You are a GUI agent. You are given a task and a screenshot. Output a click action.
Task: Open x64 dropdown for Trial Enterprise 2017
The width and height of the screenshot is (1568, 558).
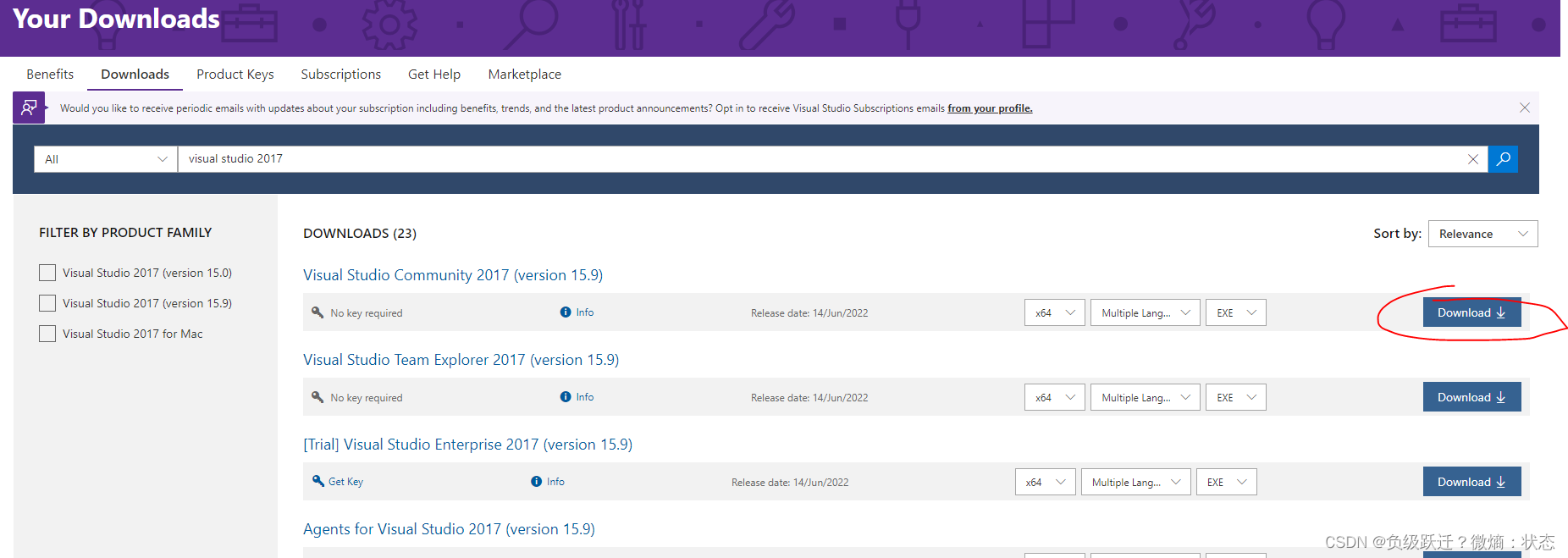pos(1045,482)
